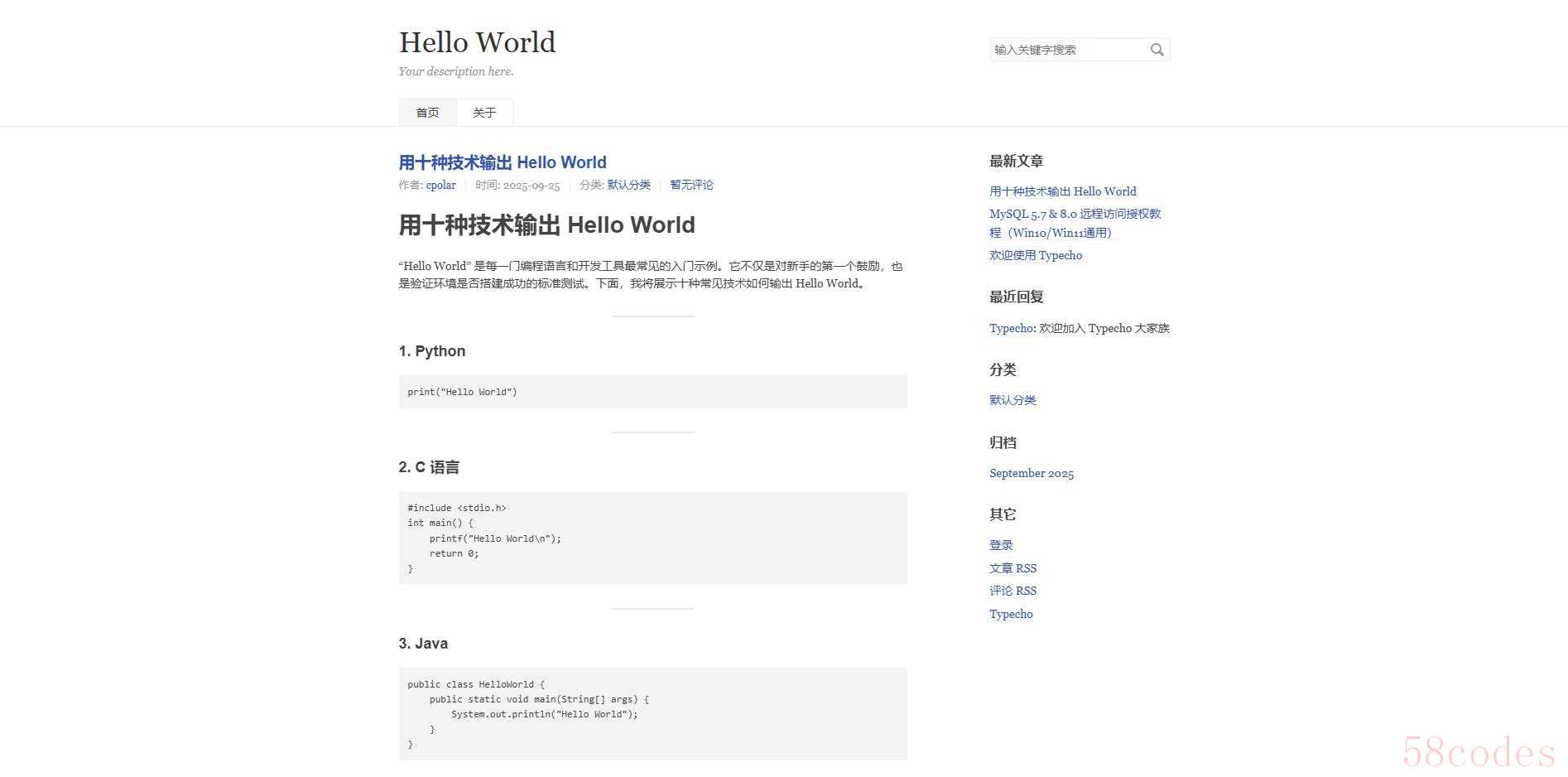Open the Typecho link under 其它
Screen dimensions: 1568x777
tap(1011, 614)
